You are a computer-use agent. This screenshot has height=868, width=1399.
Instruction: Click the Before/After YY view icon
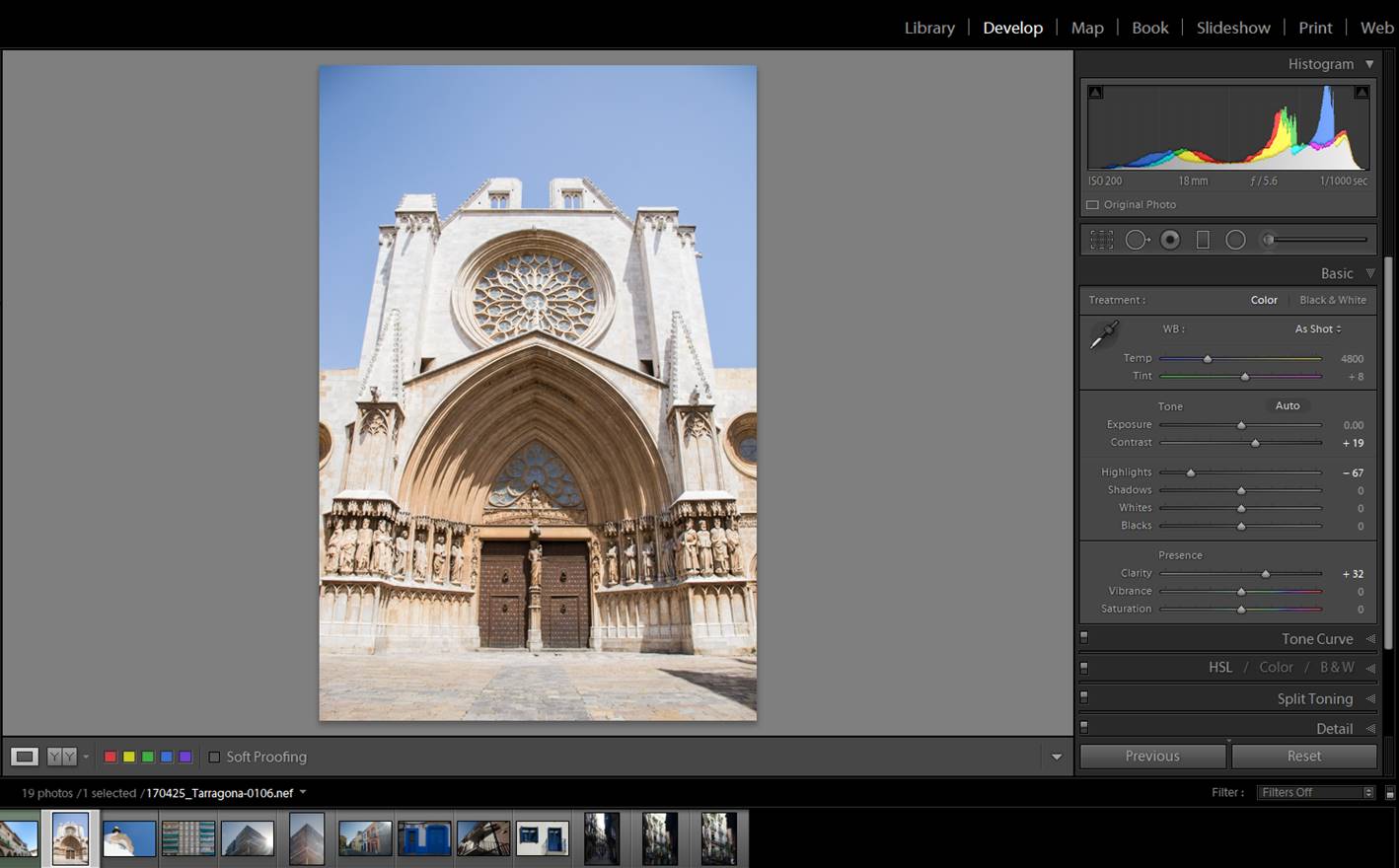pyautogui.click(x=62, y=757)
